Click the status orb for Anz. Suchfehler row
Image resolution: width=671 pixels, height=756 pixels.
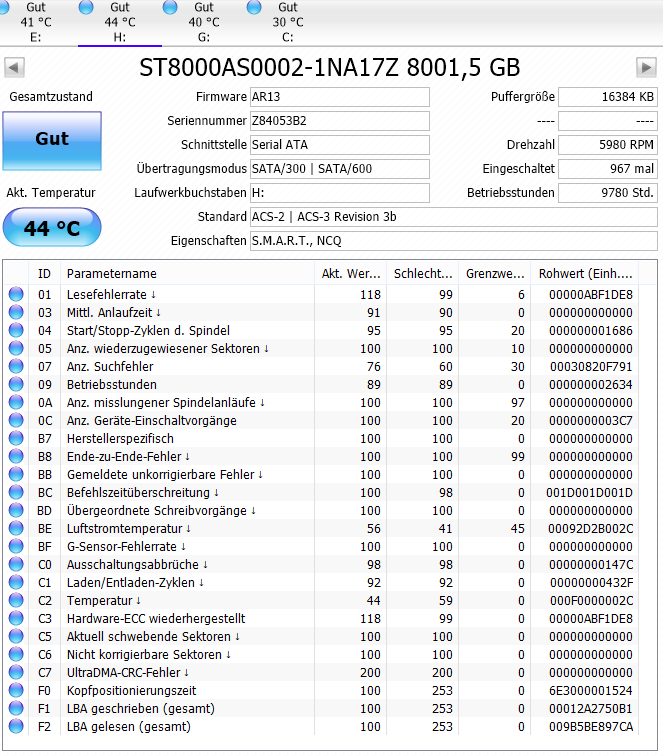(16, 366)
